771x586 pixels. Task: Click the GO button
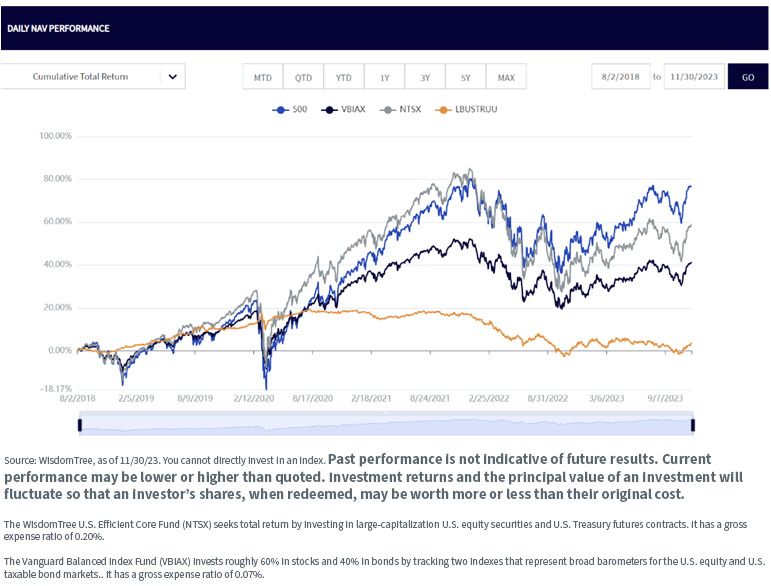click(x=748, y=77)
